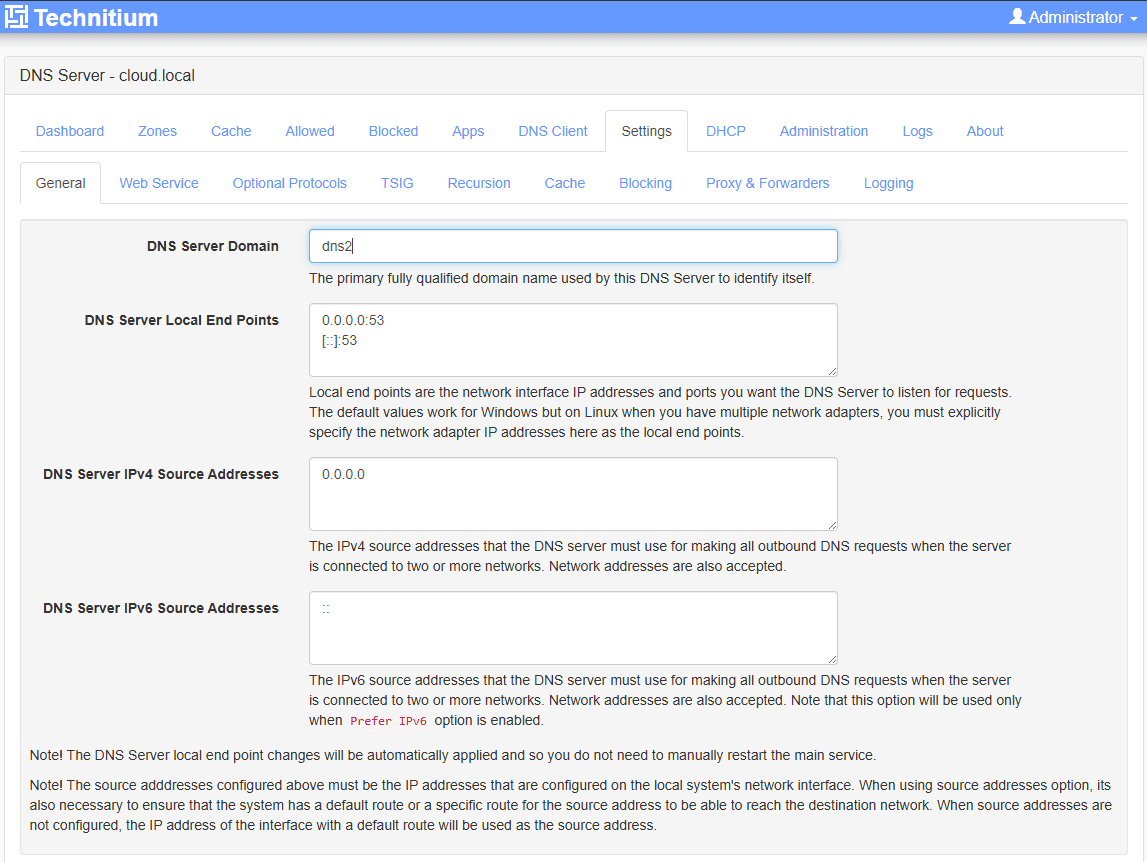The height and width of the screenshot is (862, 1147).
Task: Select the TSIG settings tab
Action: click(397, 183)
